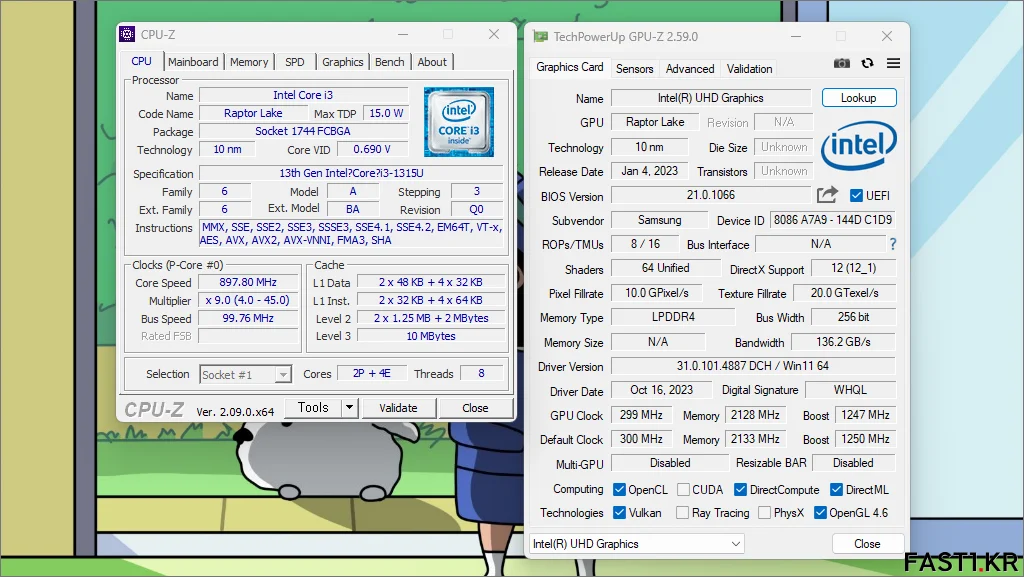The image size is (1024, 577).
Task: Click the Bus Speed value 99.76 MHz
Action: (x=248, y=319)
